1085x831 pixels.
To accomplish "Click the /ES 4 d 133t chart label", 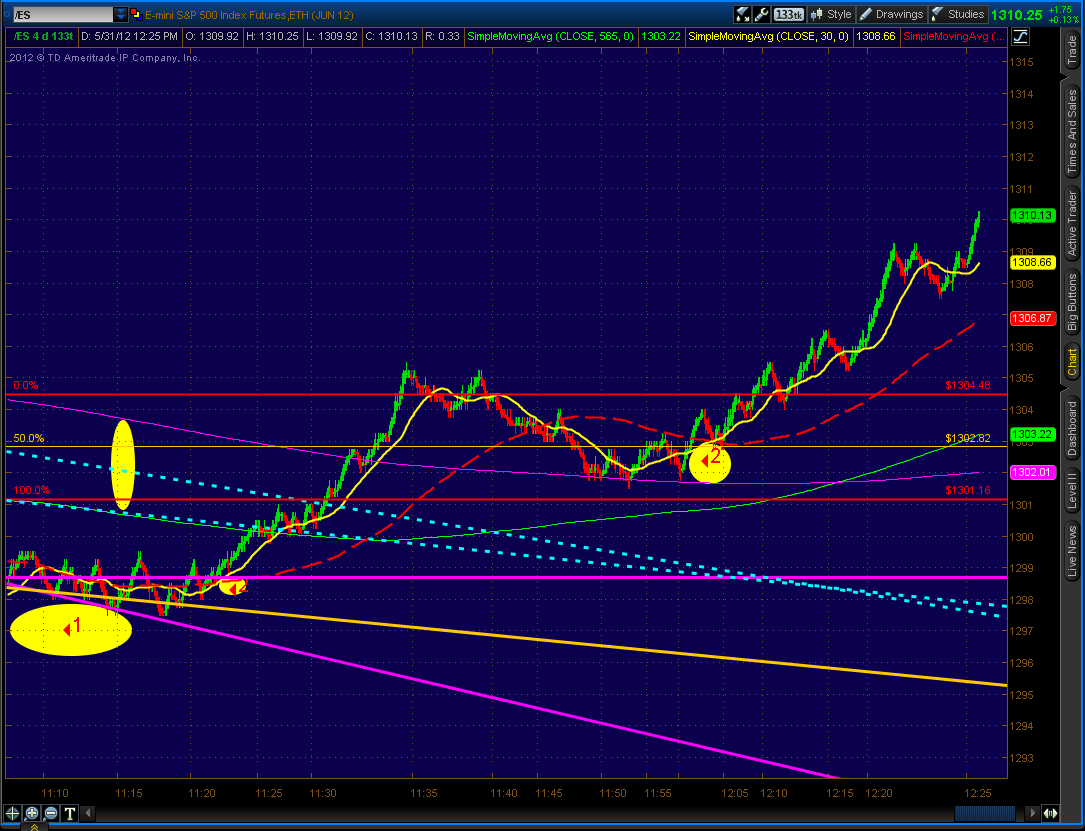I will (x=42, y=36).
